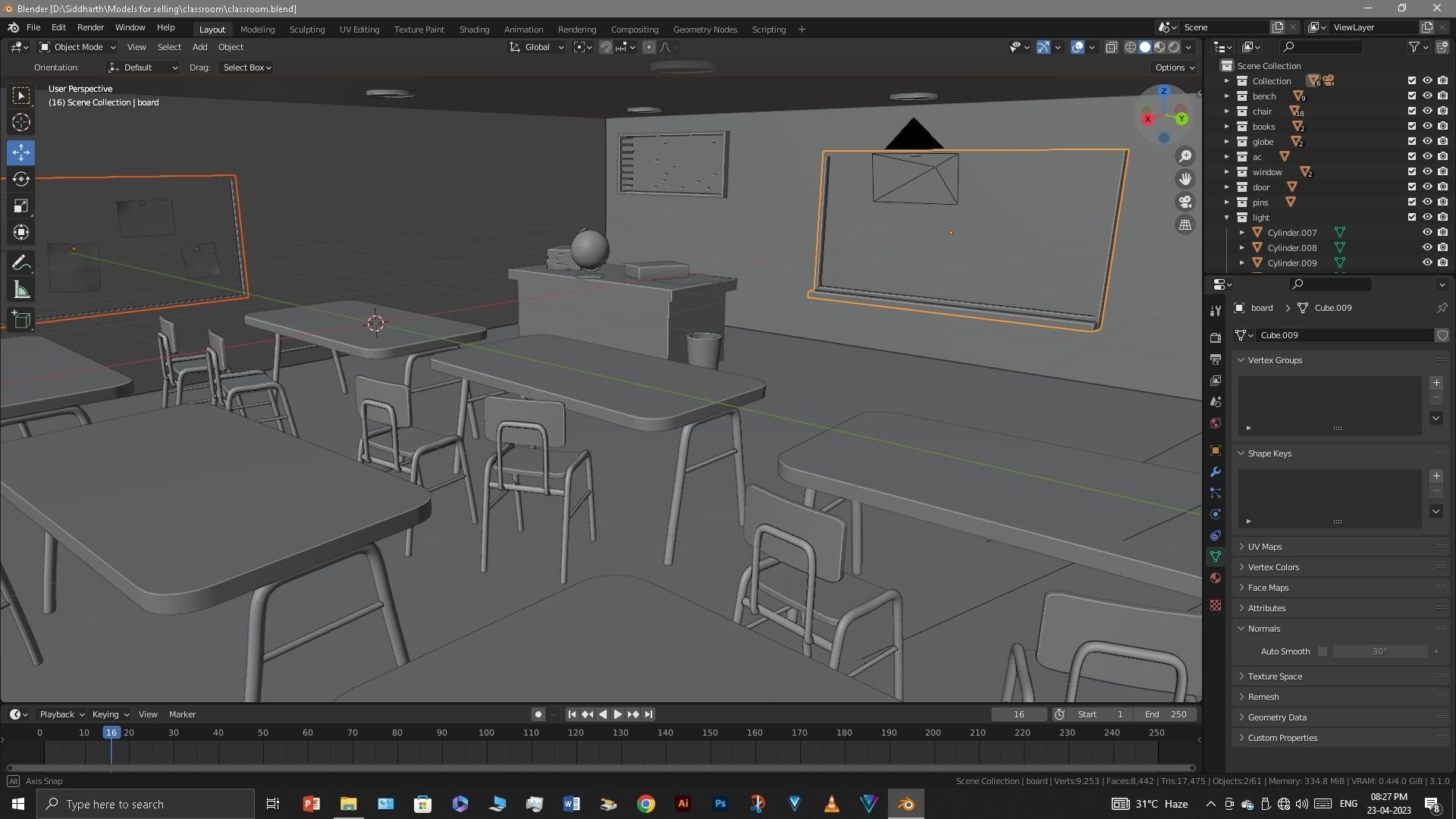This screenshot has height=819, width=1456.
Task: Open the Texture properties tab
Action: coord(1216,605)
